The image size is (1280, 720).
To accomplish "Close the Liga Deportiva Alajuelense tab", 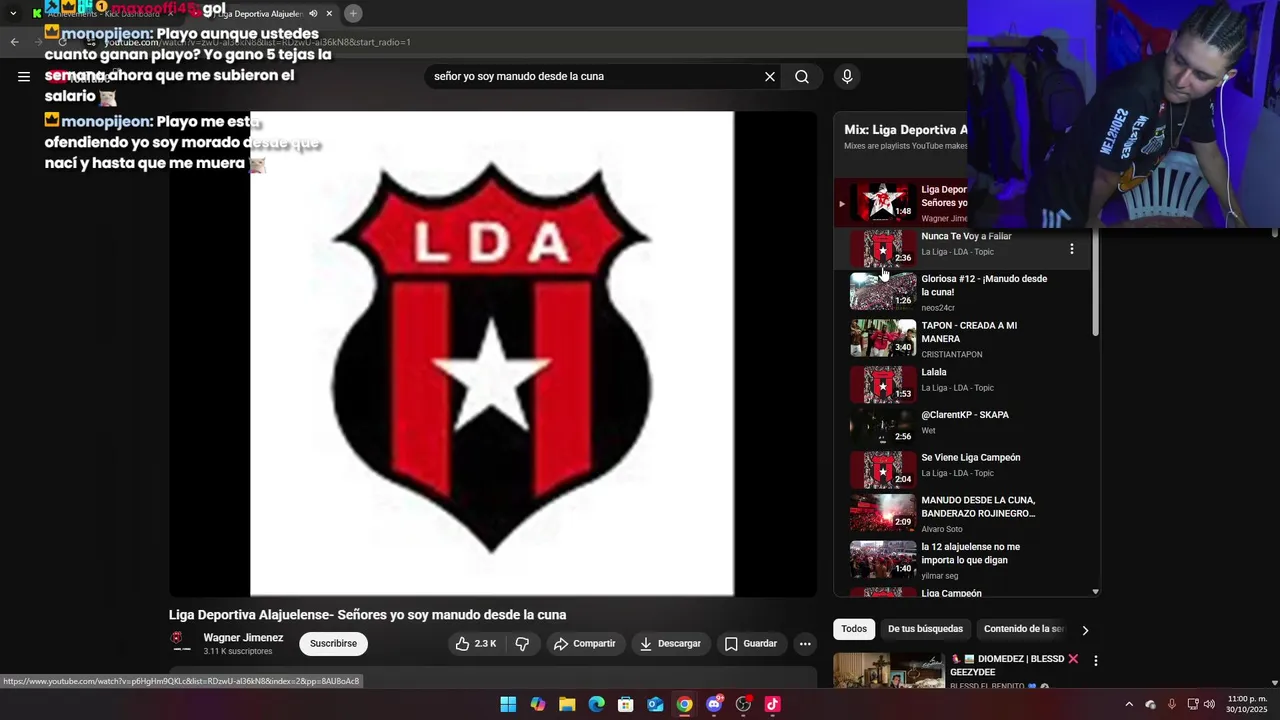I will (x=329, y=14).
